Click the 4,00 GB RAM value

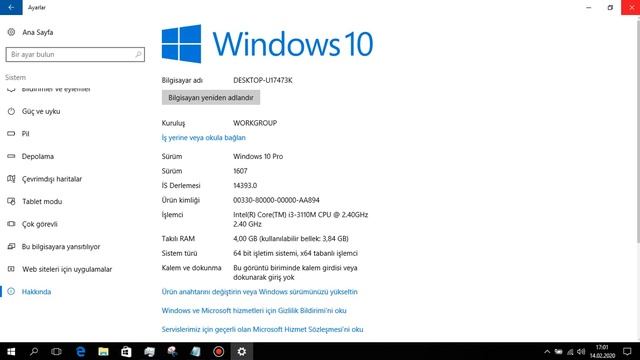pos(291,238)
